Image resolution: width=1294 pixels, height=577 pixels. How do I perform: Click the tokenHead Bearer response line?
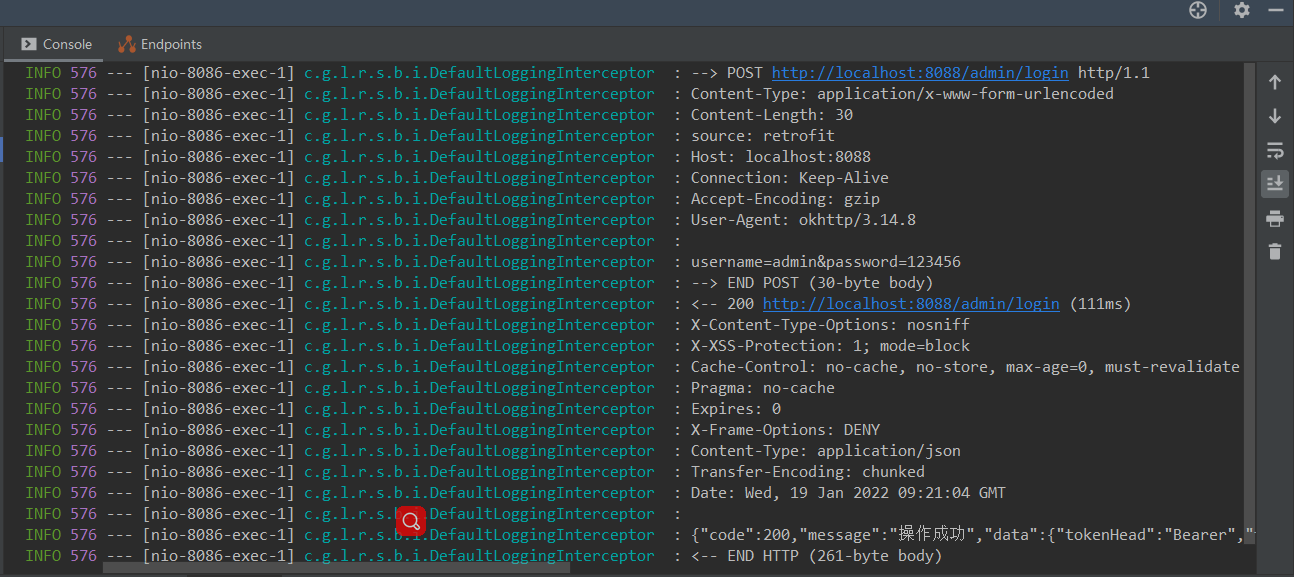(960, 534)
